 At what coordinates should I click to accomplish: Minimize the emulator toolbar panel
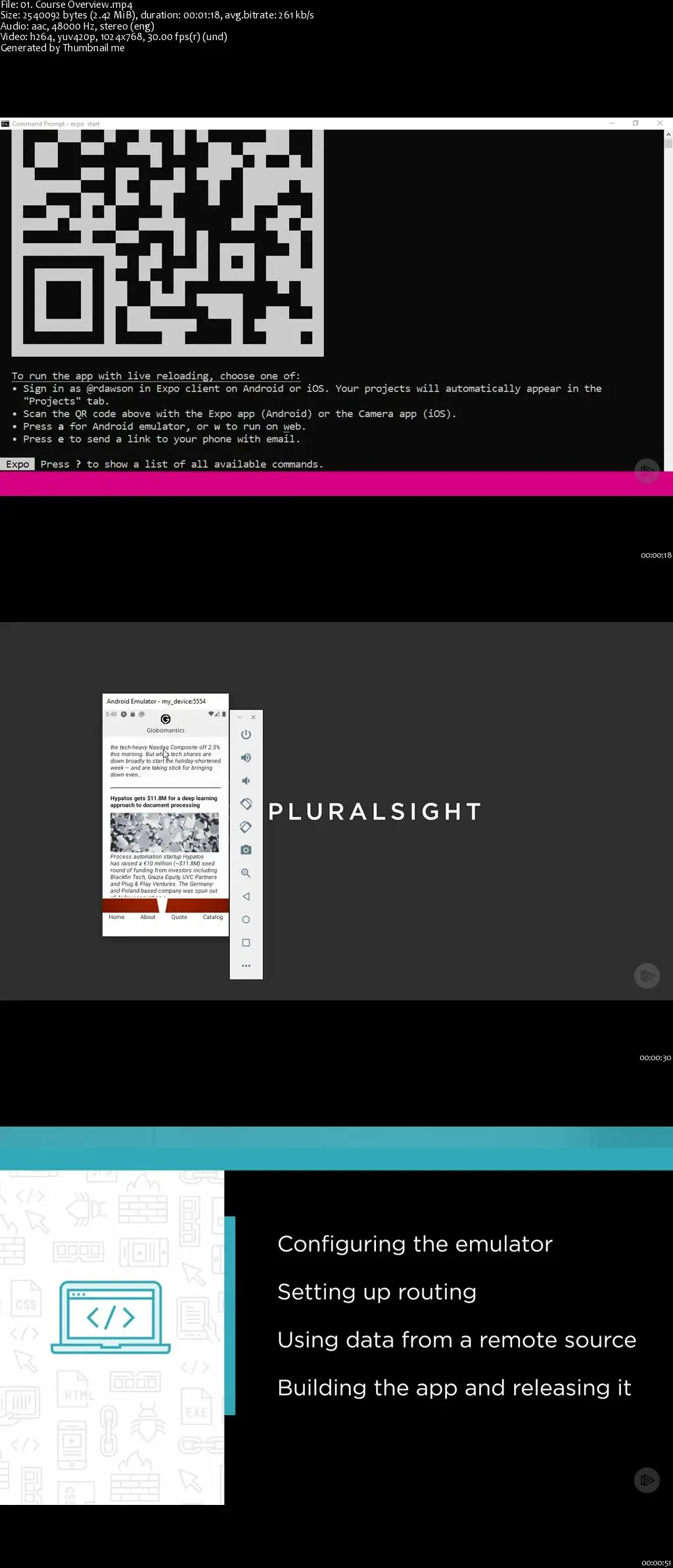click(x=239, y=717)
